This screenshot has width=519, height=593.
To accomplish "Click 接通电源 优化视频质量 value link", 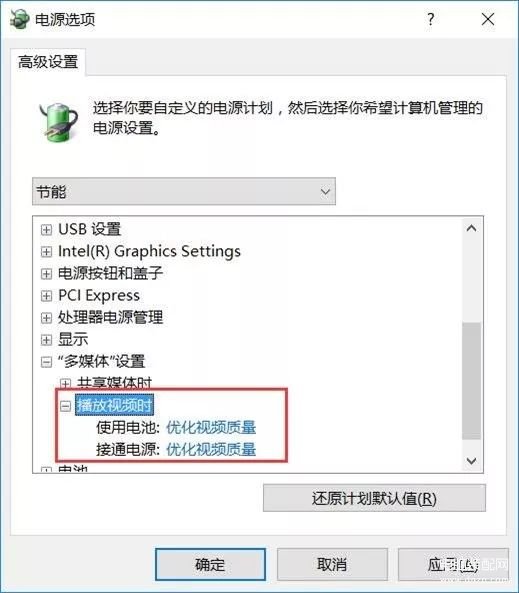I will pyautogui.click(x=211, y=450).
